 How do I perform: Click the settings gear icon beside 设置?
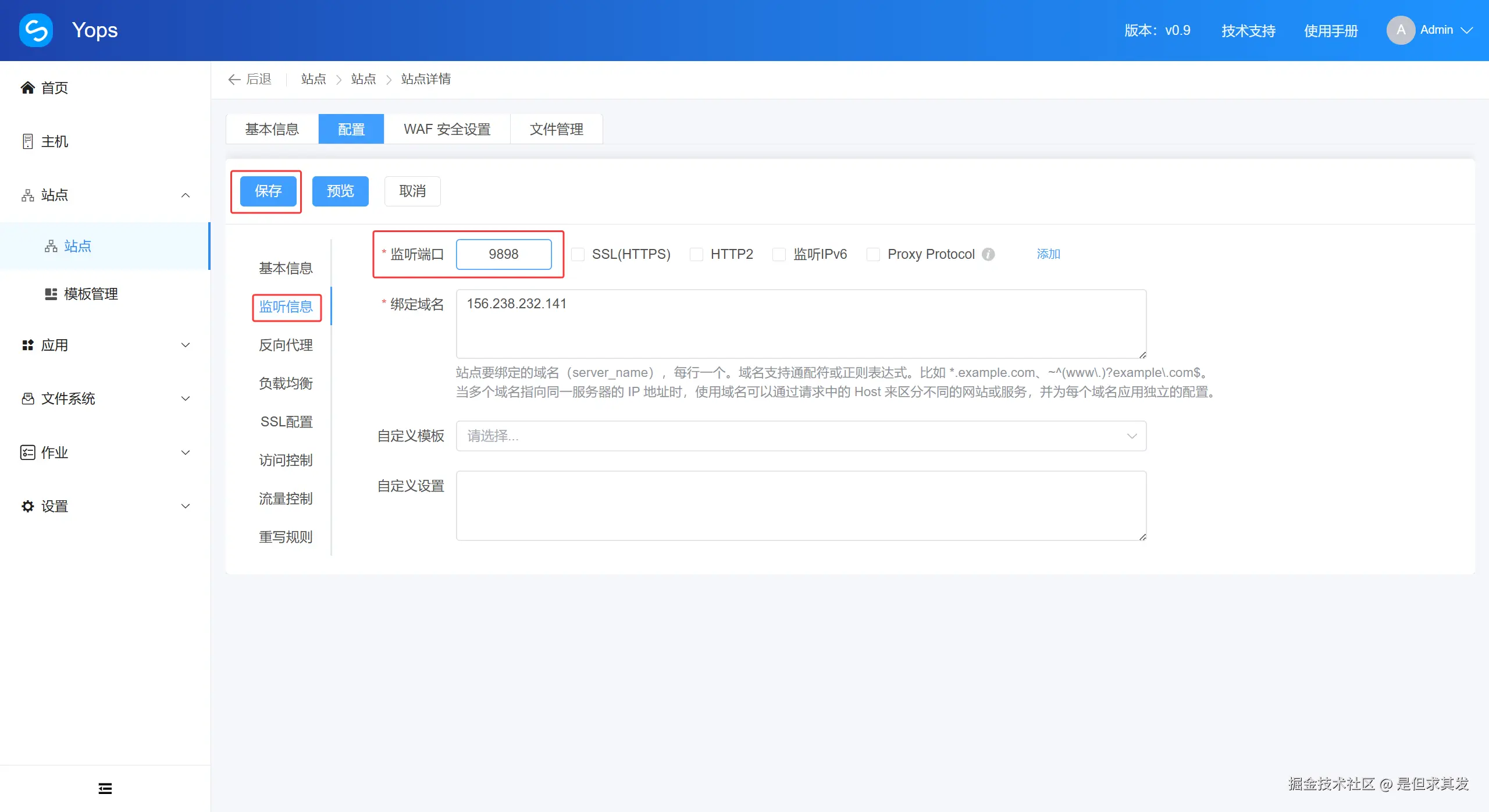point(27,506)
